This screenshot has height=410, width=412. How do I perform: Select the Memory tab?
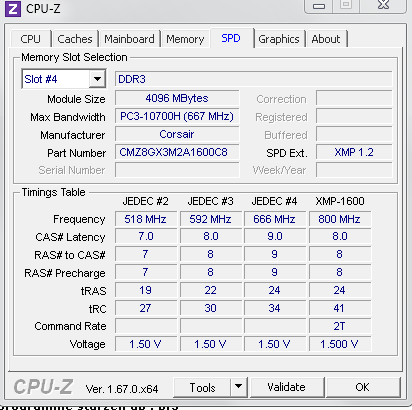coord(185,39)
